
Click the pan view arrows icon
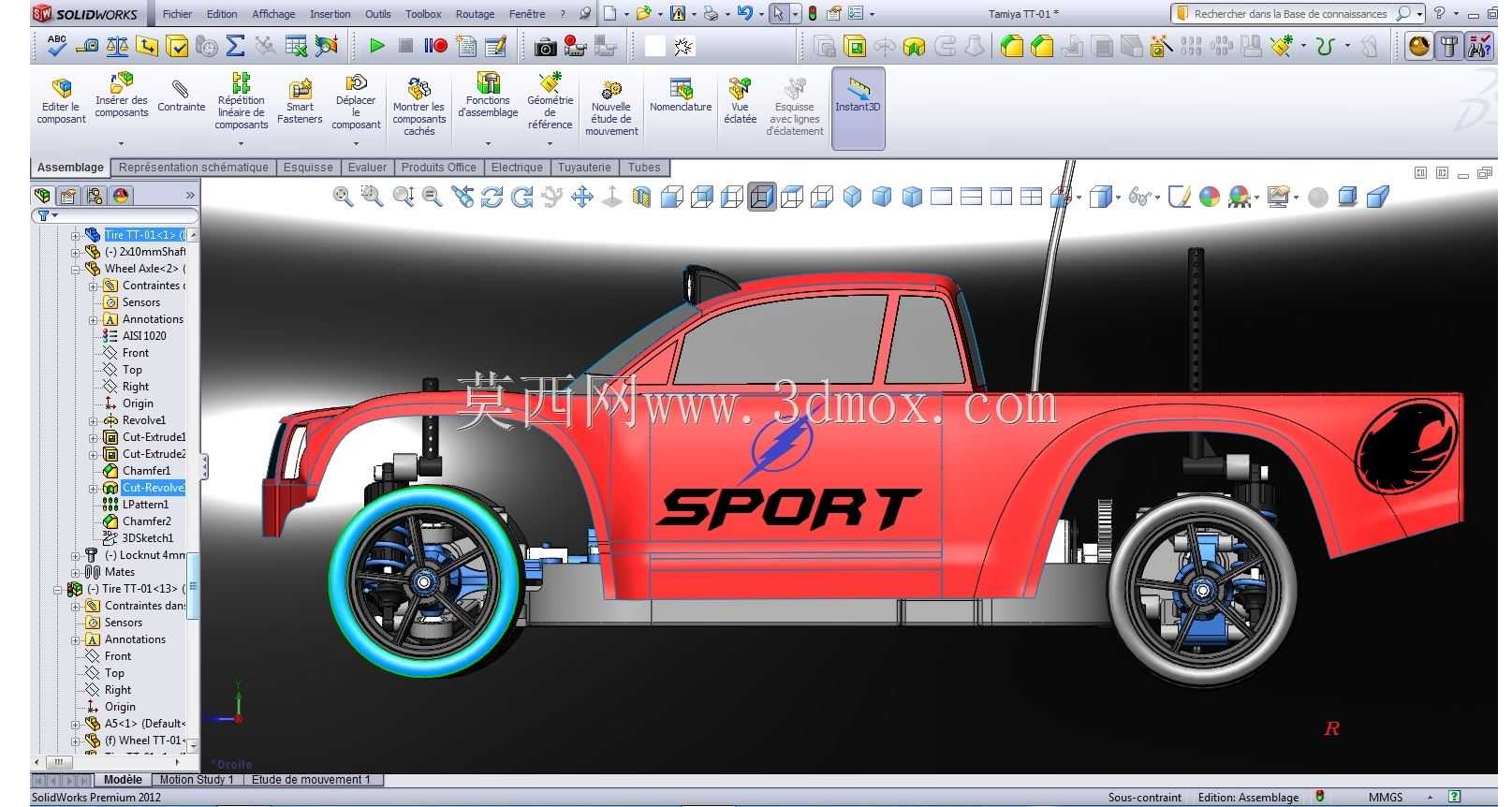(x=582, y=197)
